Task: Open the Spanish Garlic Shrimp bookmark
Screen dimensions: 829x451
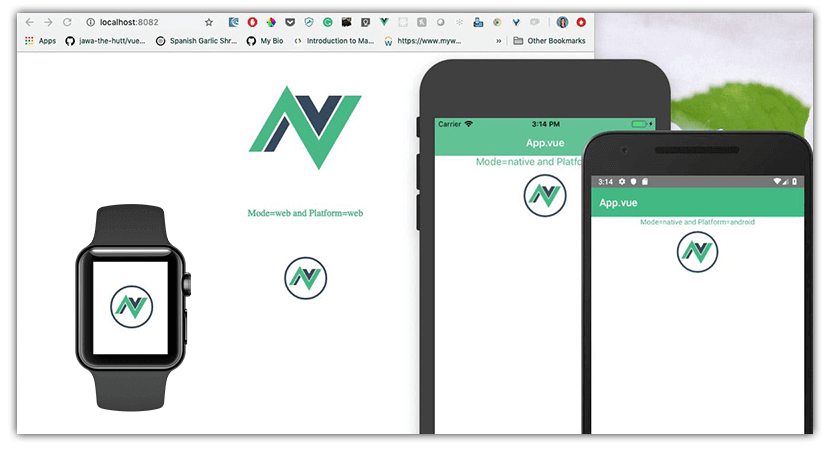Action: [x=197, y=41]
